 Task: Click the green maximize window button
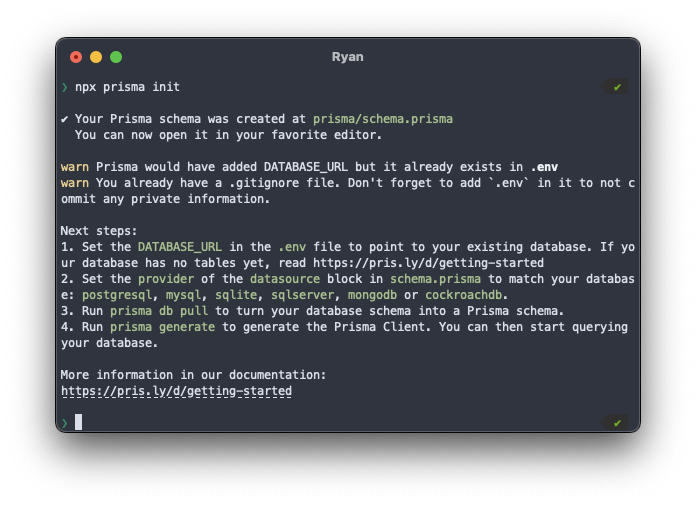(x=116, y=57)
